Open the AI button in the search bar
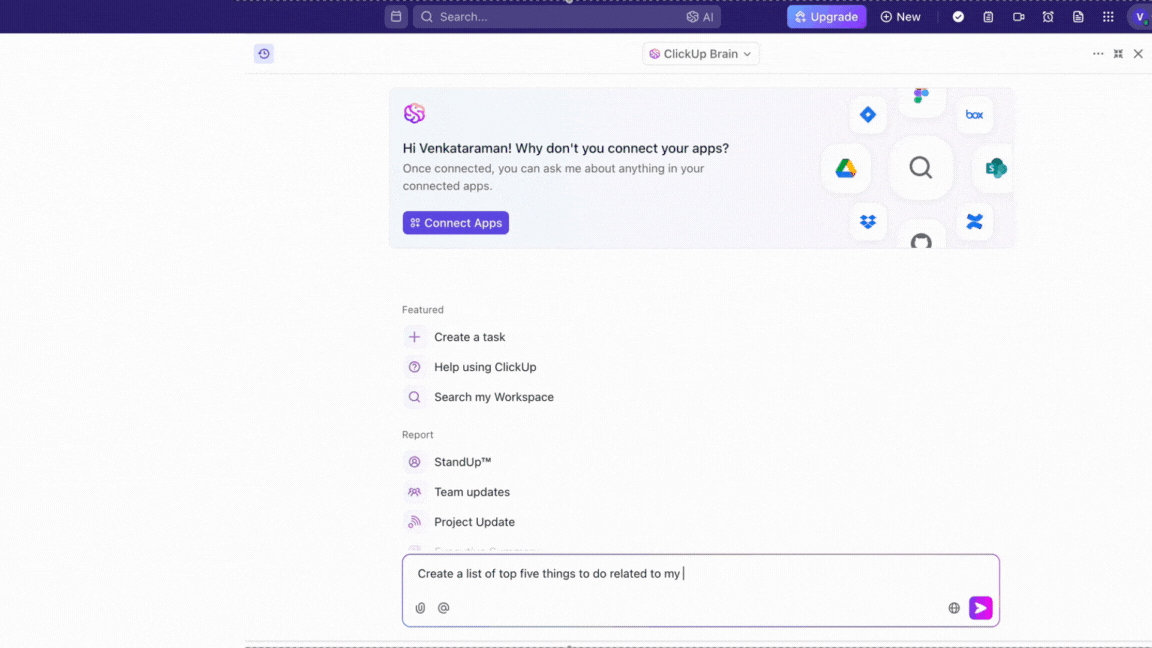The height and width of the screenshot is (648, 1152). 700,17
